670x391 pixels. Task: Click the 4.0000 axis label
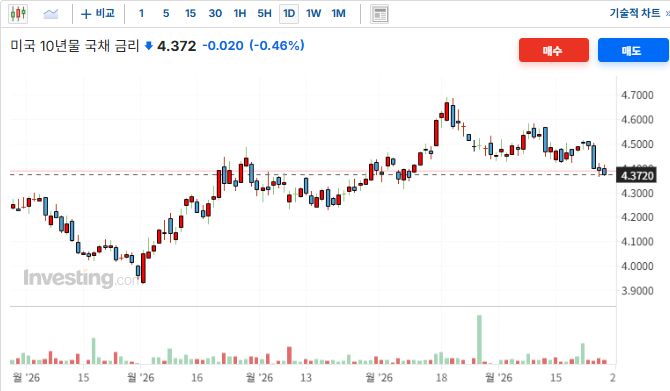637,266
